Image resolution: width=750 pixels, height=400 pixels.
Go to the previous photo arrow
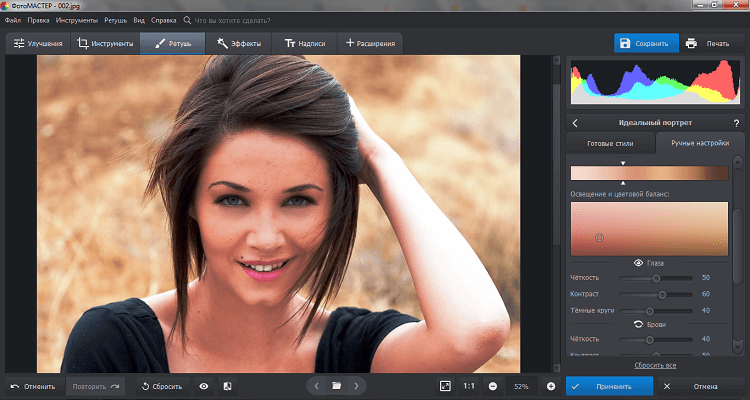(x=317, y=385)
